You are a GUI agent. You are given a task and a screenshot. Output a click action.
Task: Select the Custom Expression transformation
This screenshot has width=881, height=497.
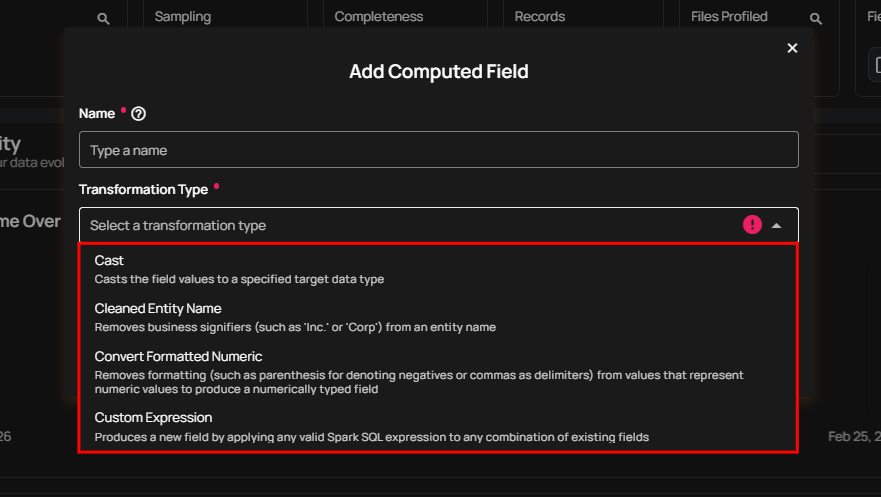tap(153, 417)
